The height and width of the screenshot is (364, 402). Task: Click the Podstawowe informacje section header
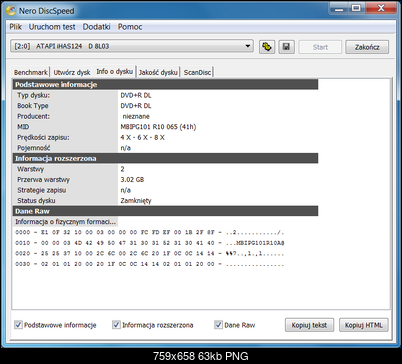(x=165, y=84)
